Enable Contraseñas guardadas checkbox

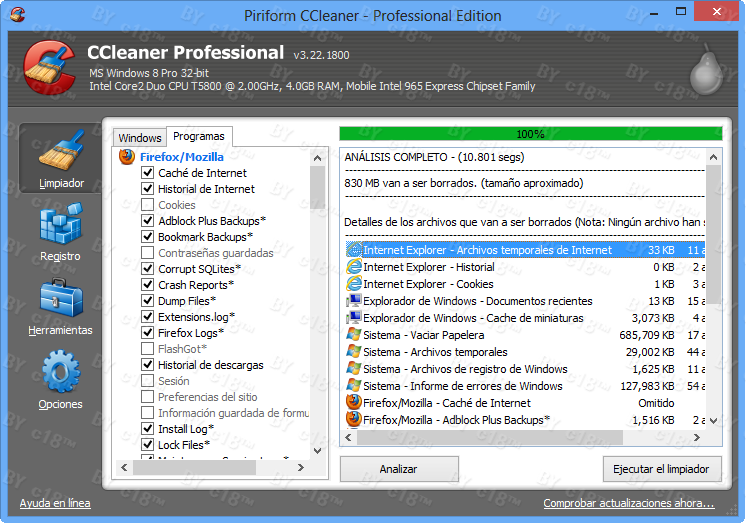click(148, 252)
